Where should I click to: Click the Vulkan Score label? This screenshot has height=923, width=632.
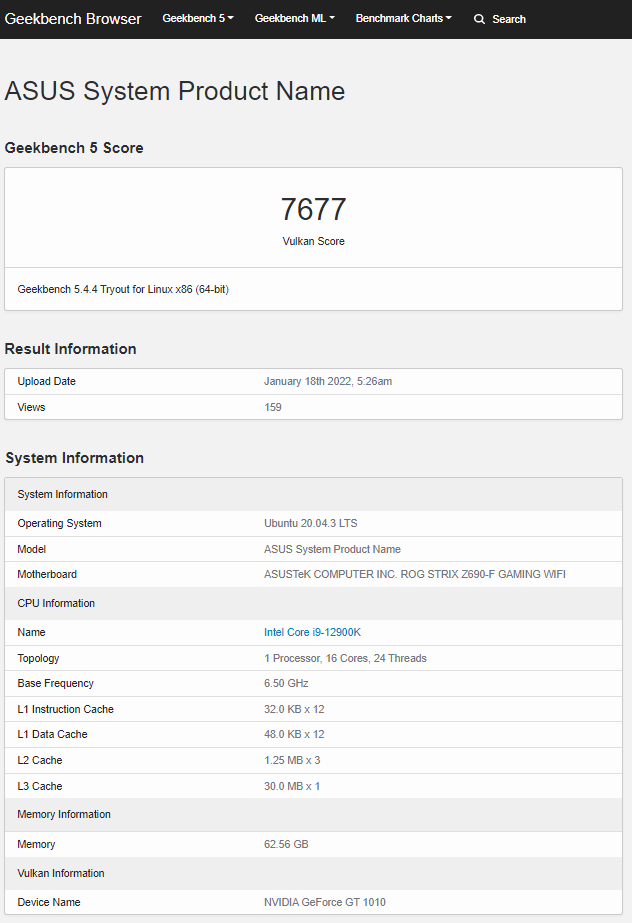click(x=313, y=241)
